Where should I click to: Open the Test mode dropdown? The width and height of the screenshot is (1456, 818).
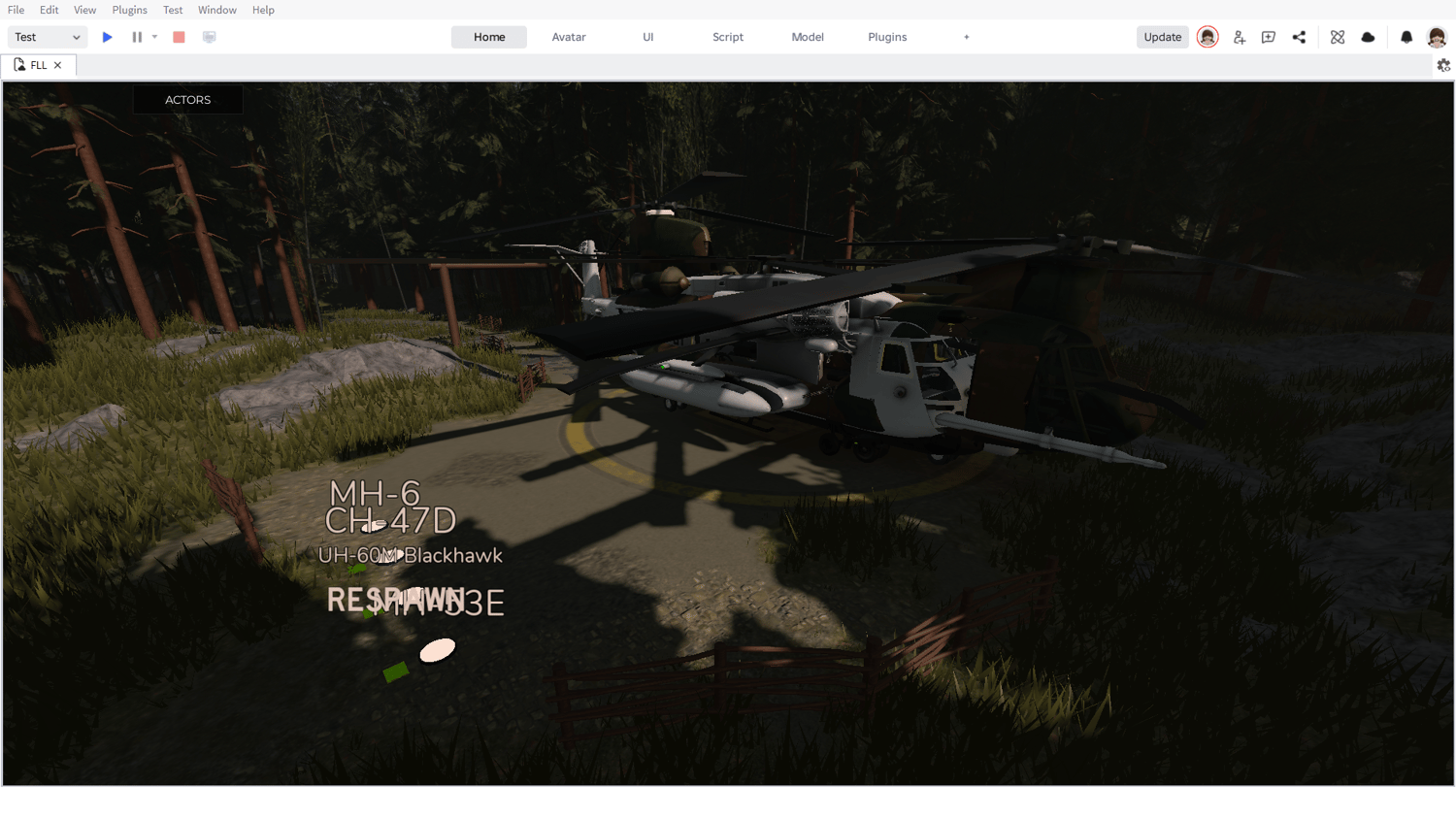tap(48, 37)
